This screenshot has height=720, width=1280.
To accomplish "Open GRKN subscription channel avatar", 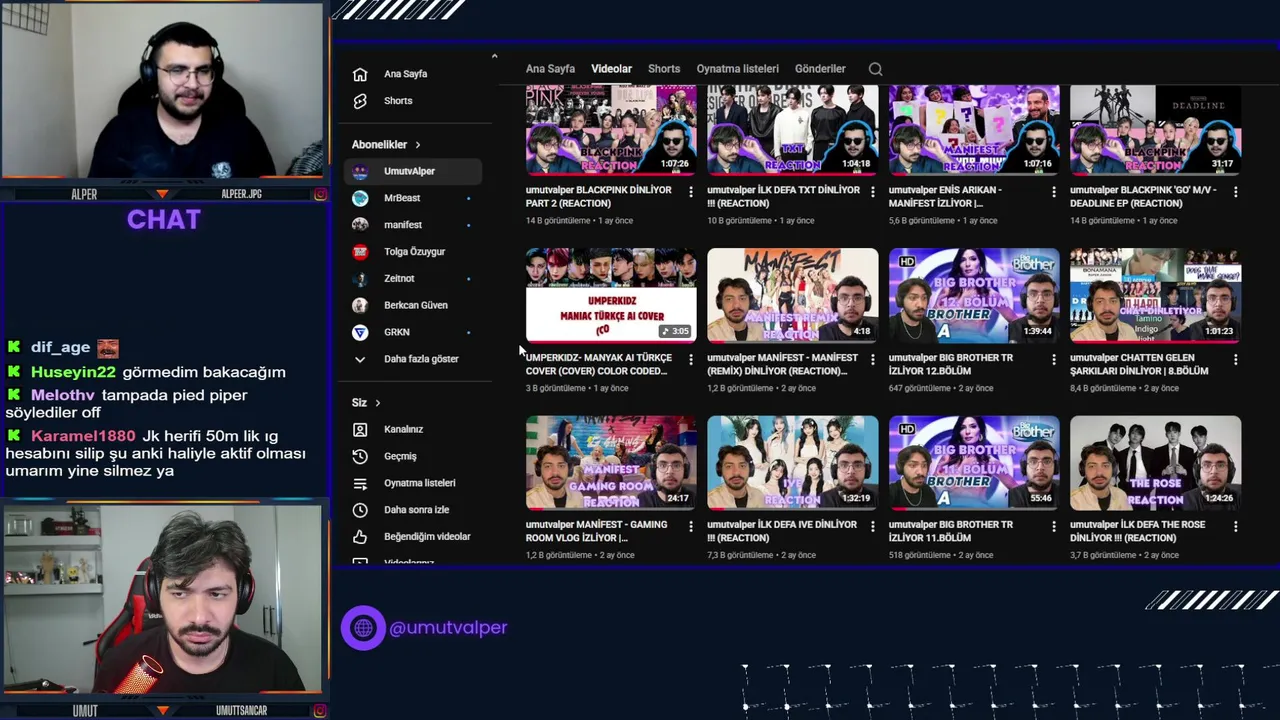I will point(360,332).
